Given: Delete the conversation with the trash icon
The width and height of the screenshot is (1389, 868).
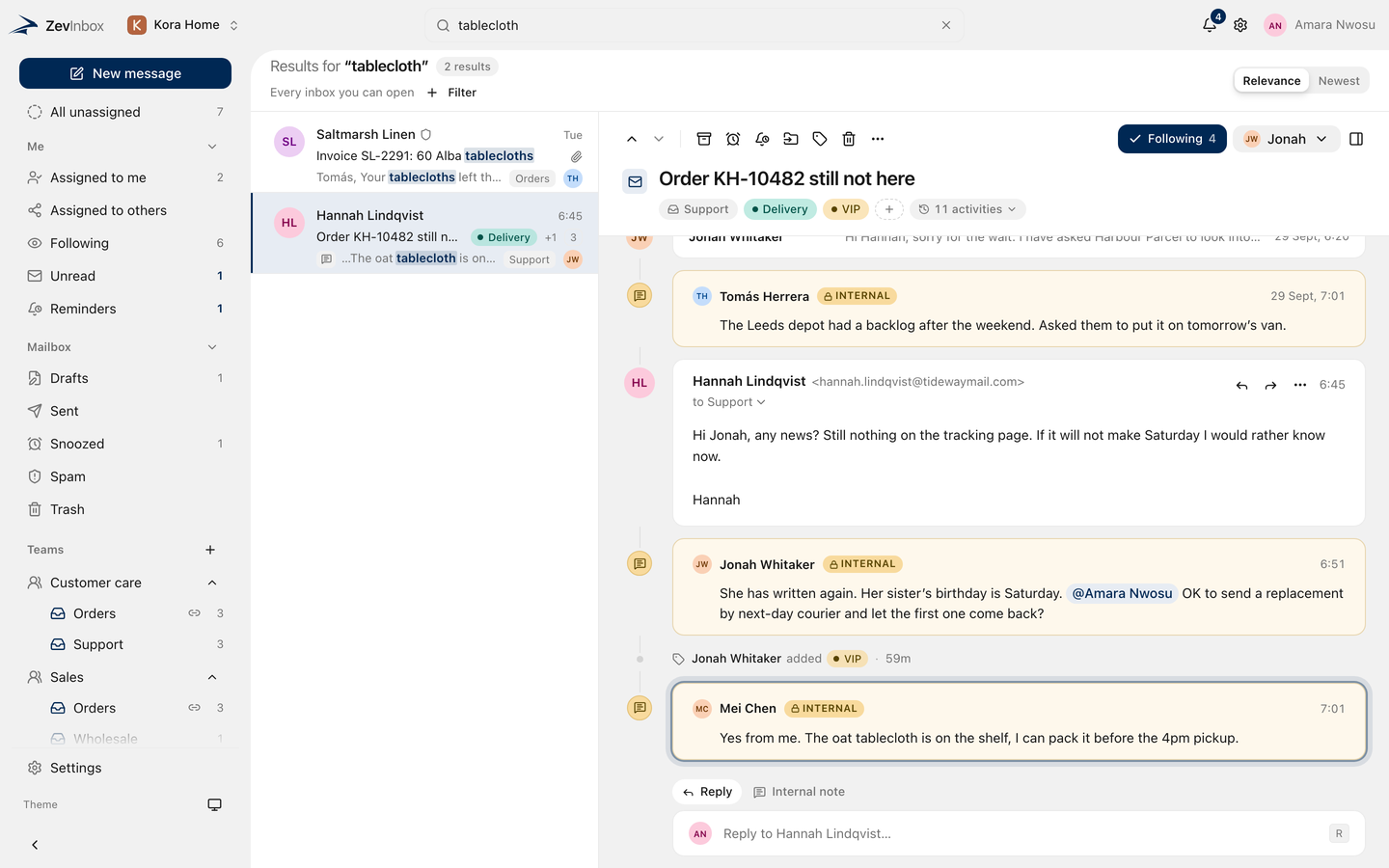Looking at the screenshot, I should [849, 139].
